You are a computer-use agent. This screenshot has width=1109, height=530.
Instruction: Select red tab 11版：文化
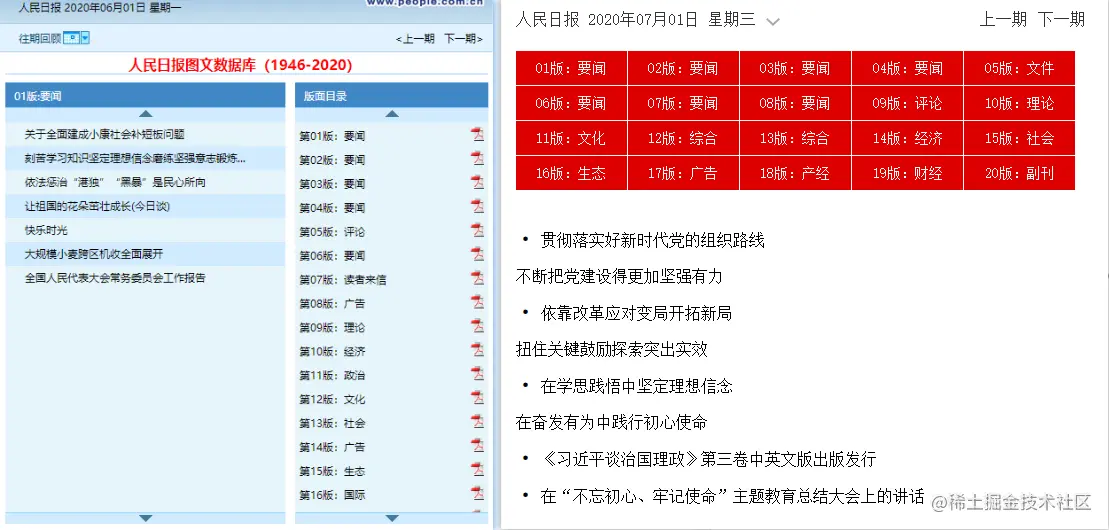click(x=571, y=138)
